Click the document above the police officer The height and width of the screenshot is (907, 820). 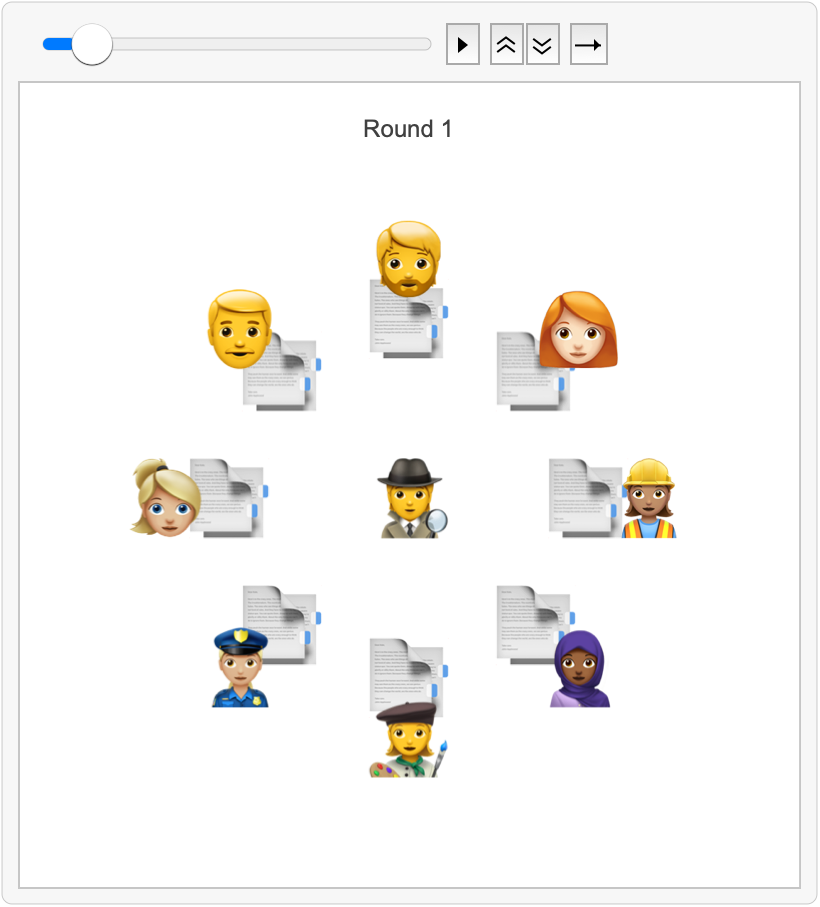(x=282, y=624)
